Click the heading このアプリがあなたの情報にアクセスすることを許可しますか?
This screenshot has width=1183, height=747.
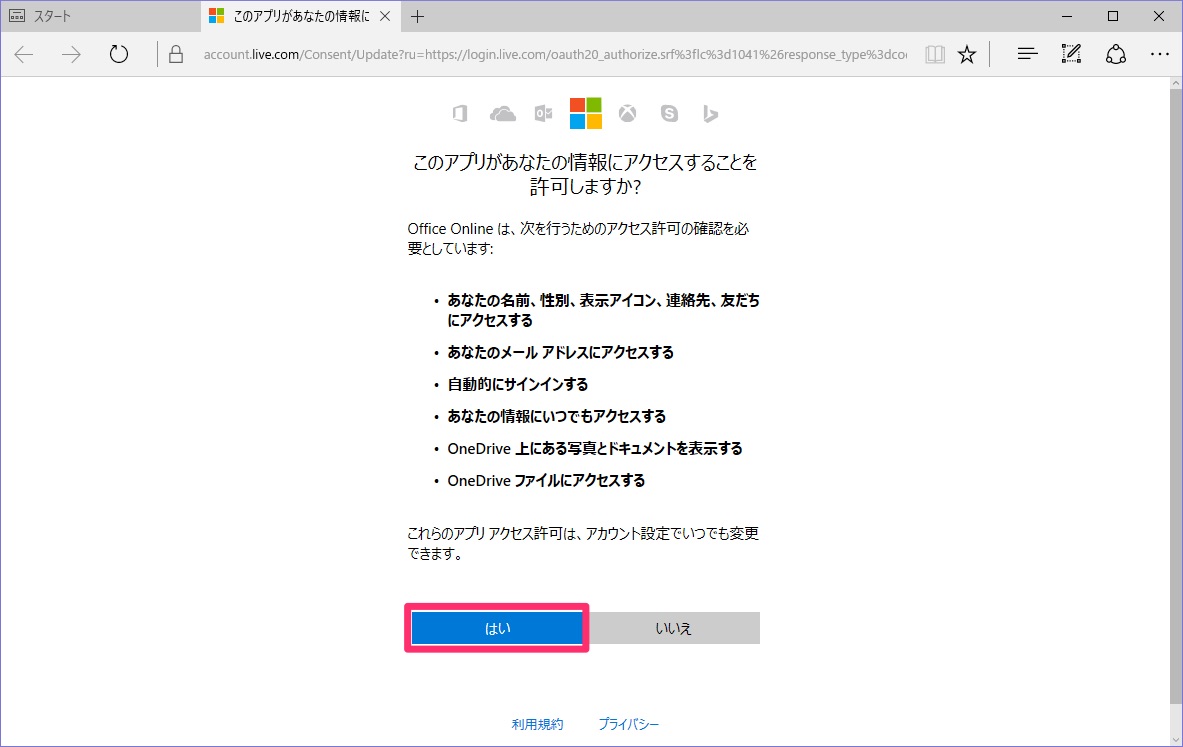pyautogui.click(x=585, y=174)
